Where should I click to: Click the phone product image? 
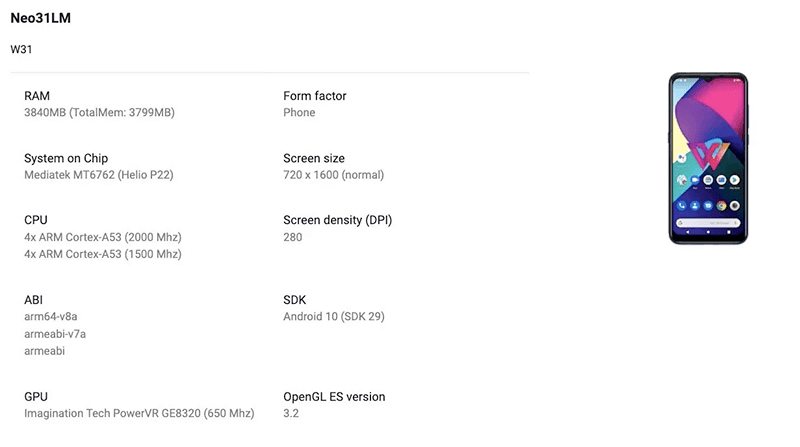(708, 158)
